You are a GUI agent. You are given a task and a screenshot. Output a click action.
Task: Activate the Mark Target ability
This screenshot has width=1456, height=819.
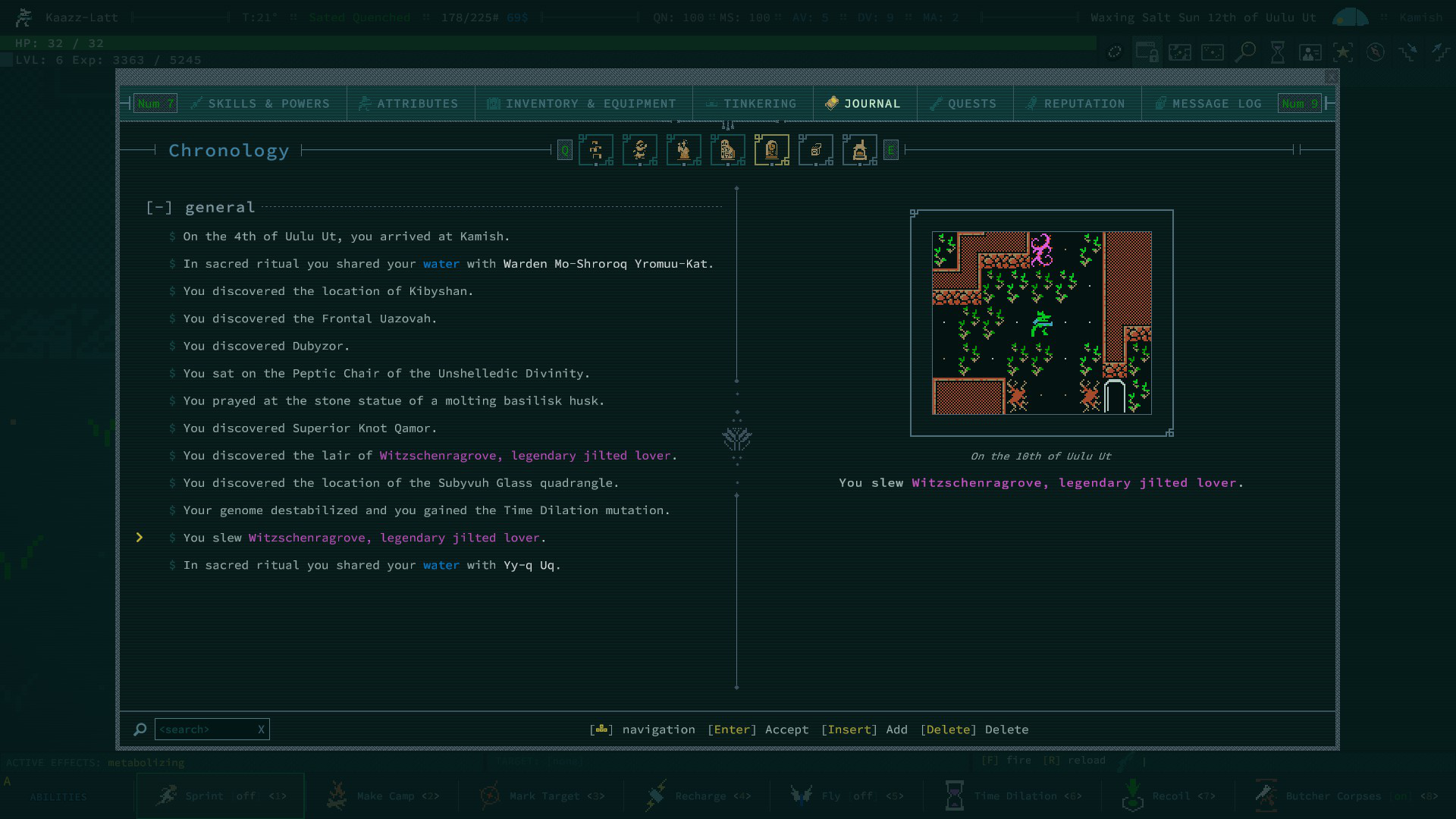(543, 795)
